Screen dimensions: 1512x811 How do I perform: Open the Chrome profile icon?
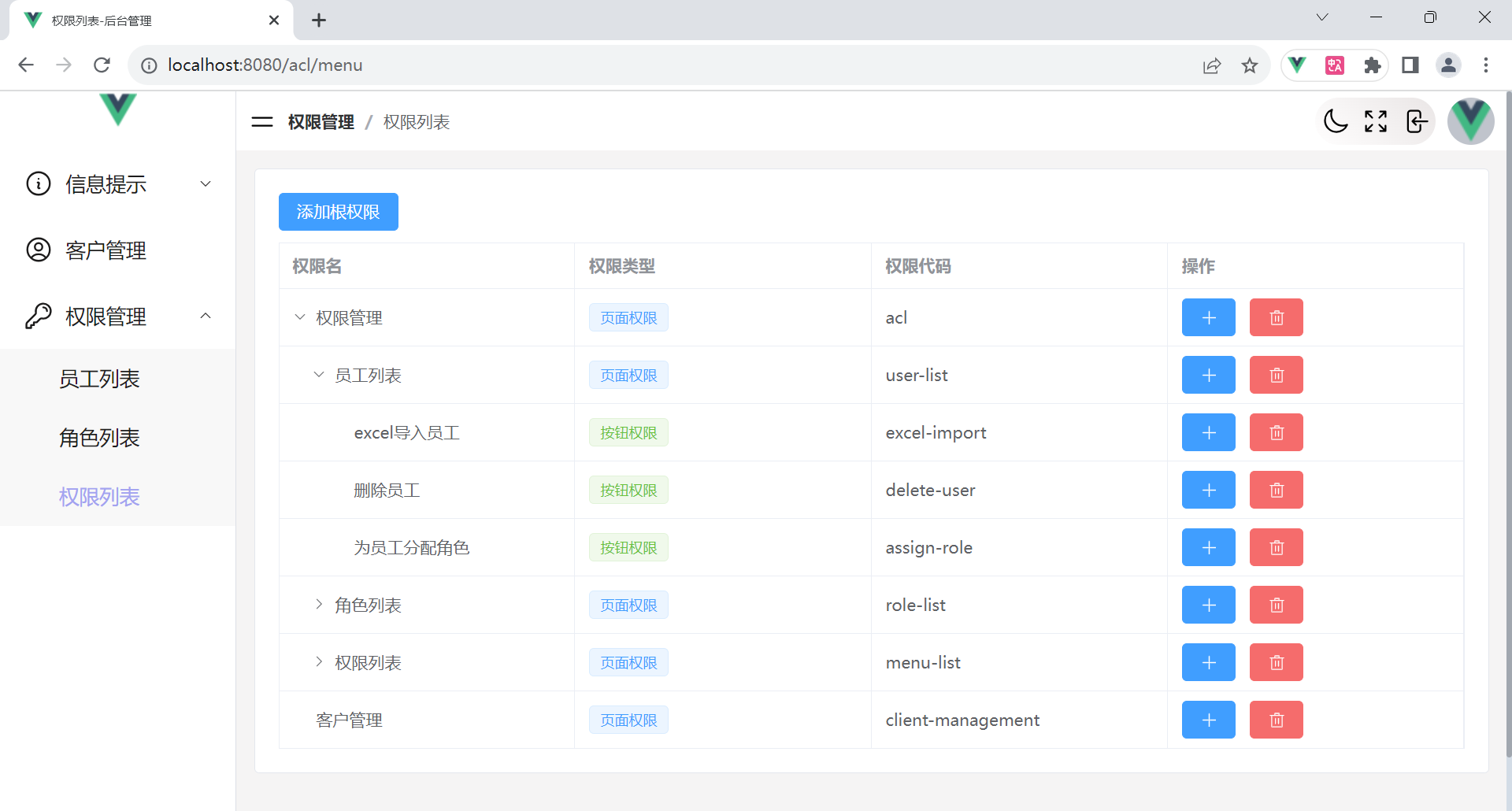1448,65
